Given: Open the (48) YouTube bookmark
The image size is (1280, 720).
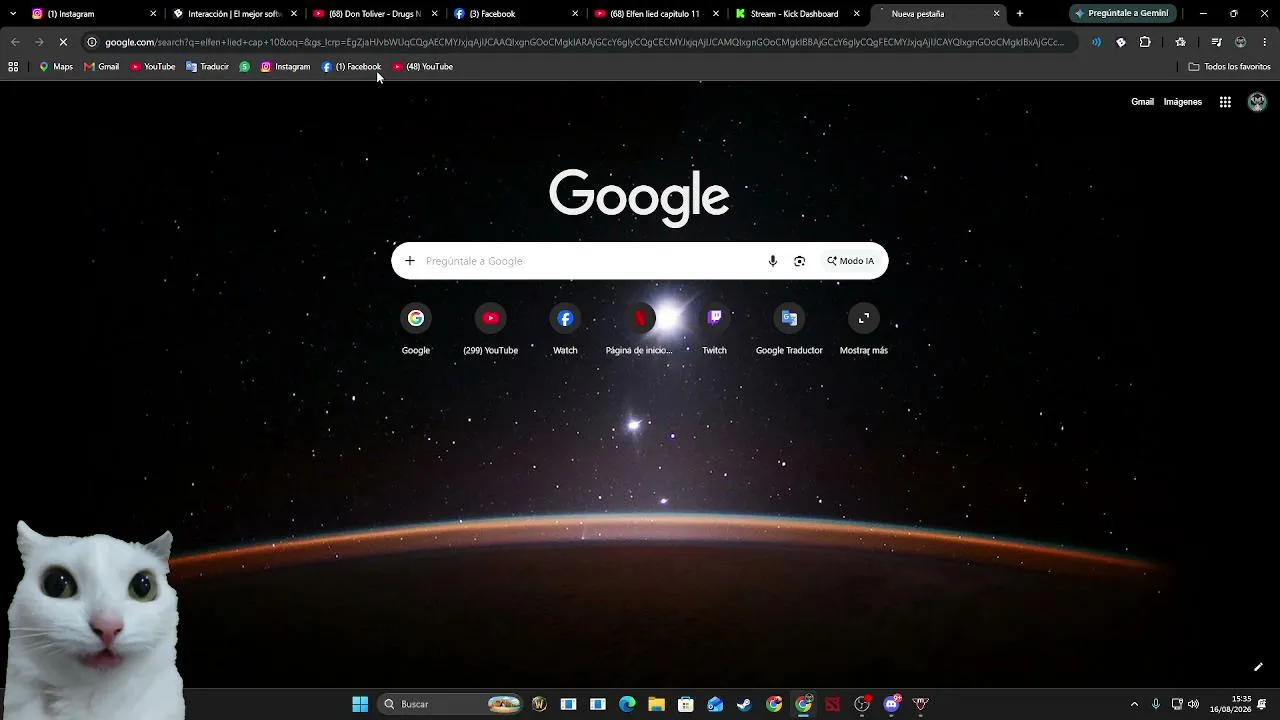Looking at the screenshot, I should click(x=423, y=67).
